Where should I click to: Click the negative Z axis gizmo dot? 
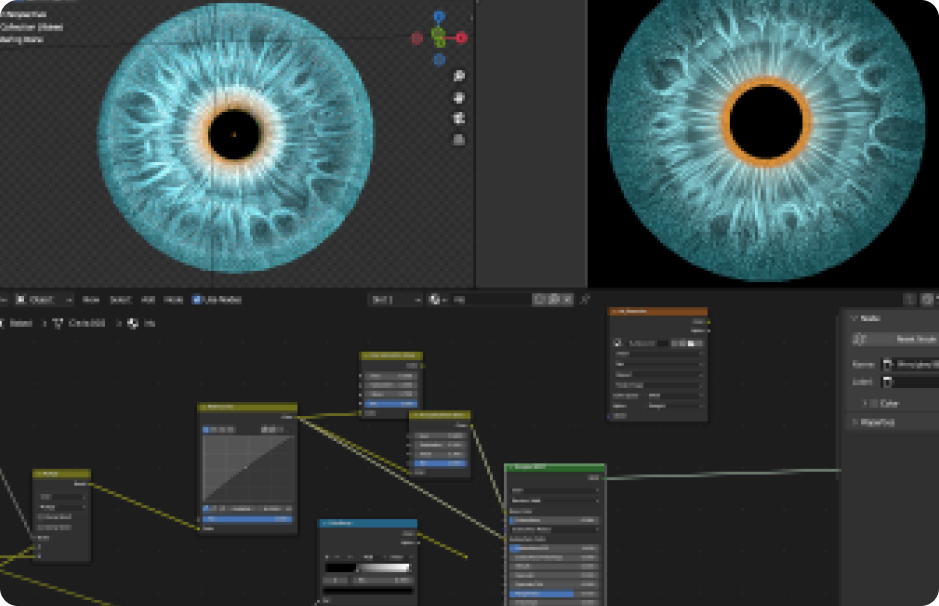coord(439,59)
